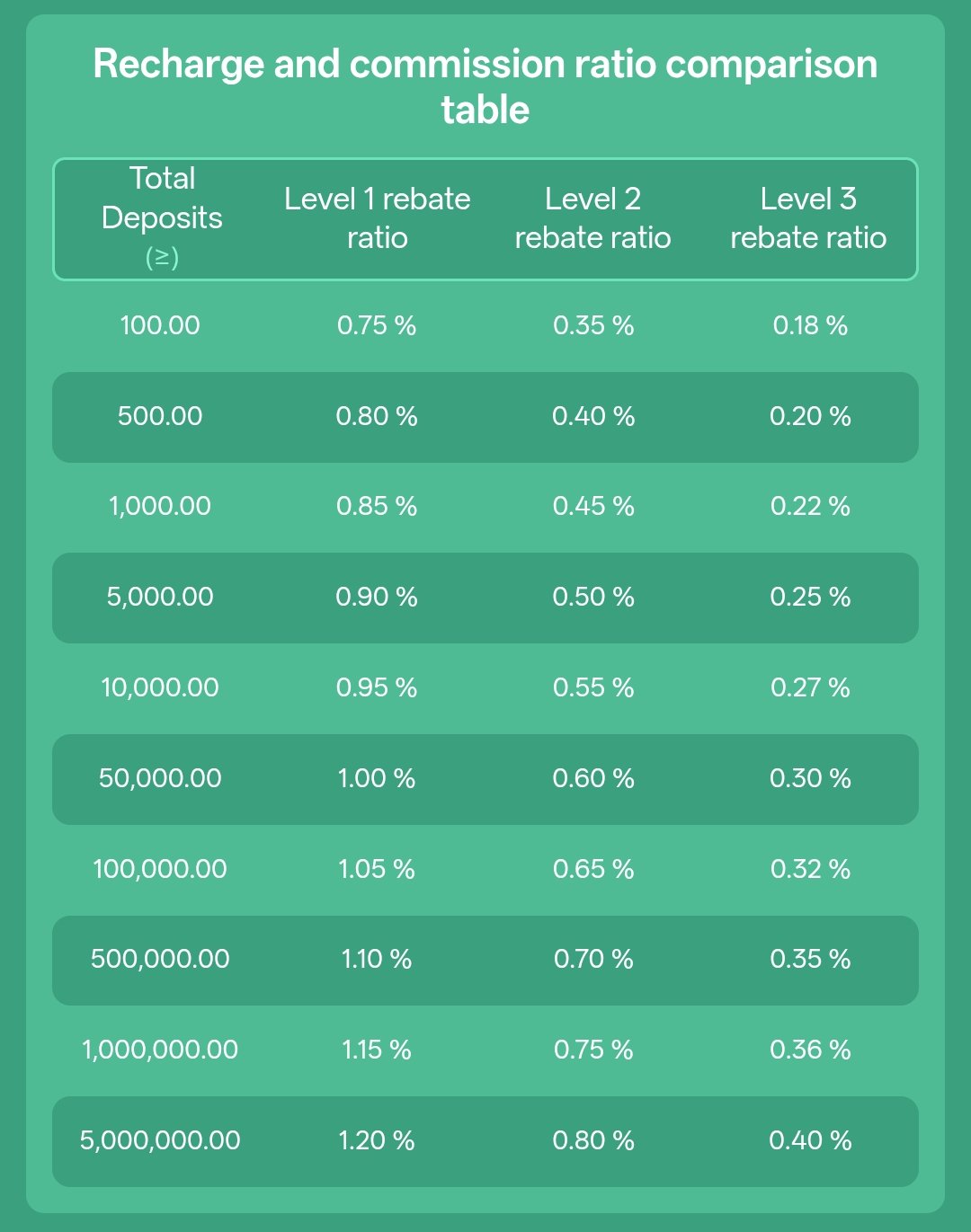This screenshot has width=971, height=1232.
Task: Click the 1,000,000.00 deposit amount
Action: click(x=160, y=1050)
